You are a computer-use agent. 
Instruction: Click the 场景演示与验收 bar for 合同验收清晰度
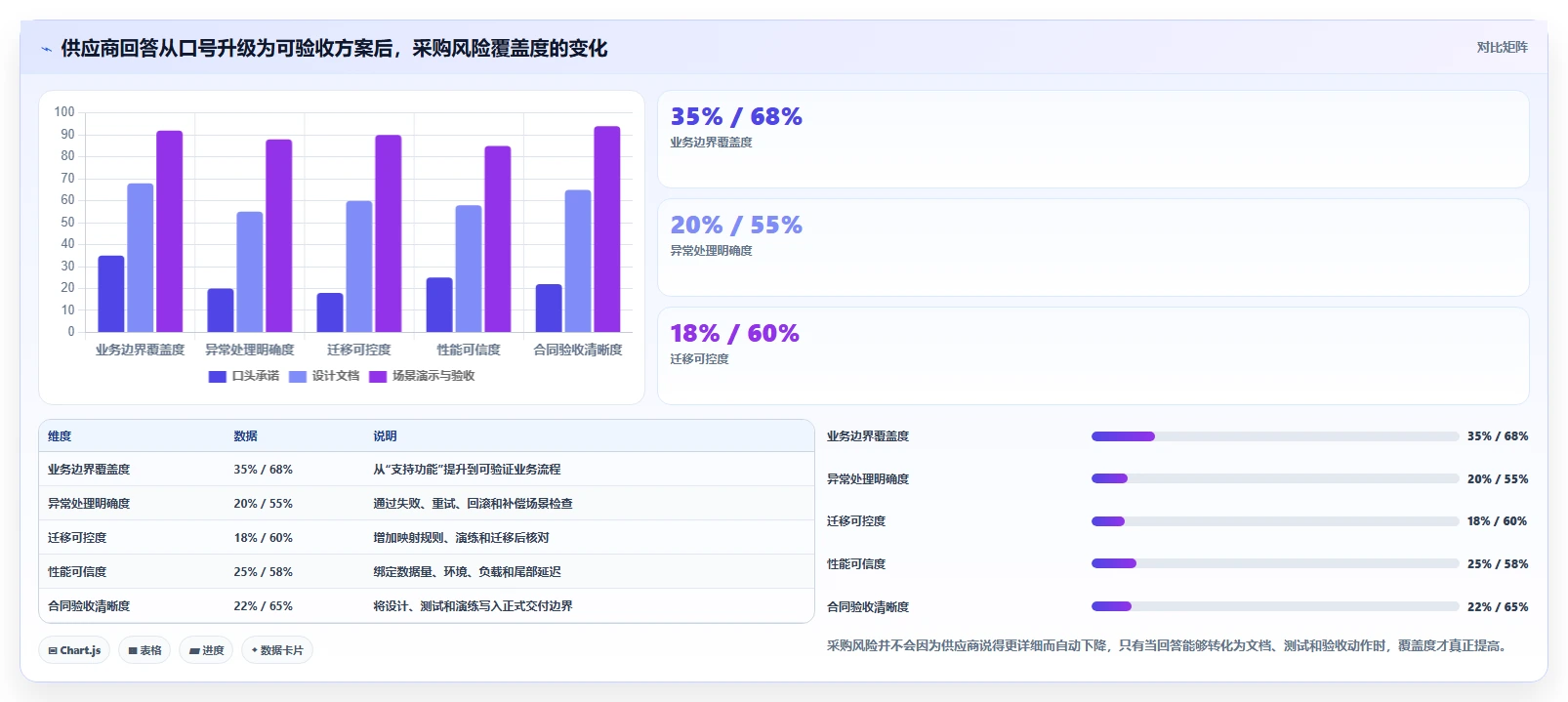coord(607,229)
